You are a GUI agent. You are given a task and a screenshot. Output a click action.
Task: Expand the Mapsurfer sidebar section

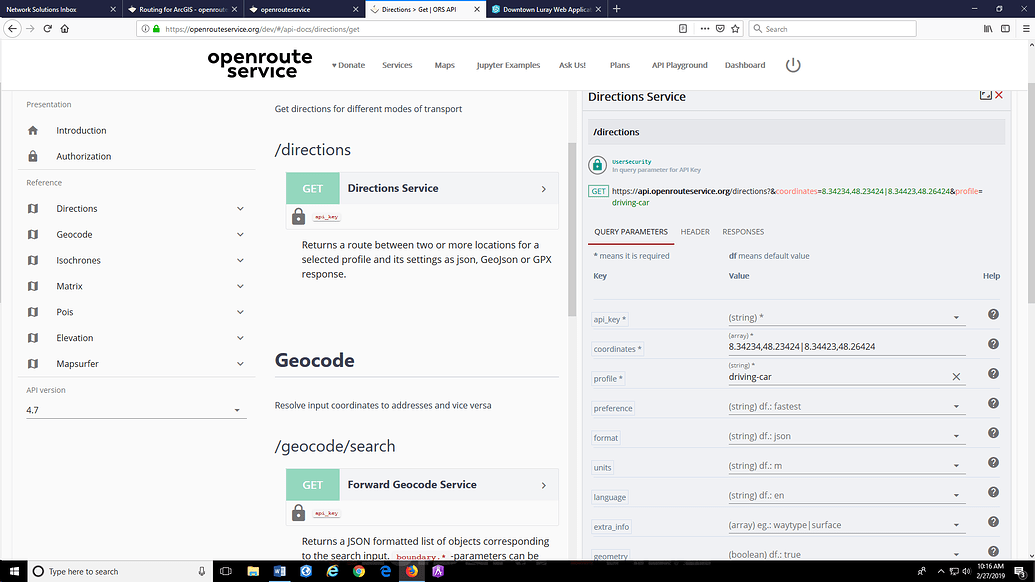pyautogui.click(x=240, y=364)
